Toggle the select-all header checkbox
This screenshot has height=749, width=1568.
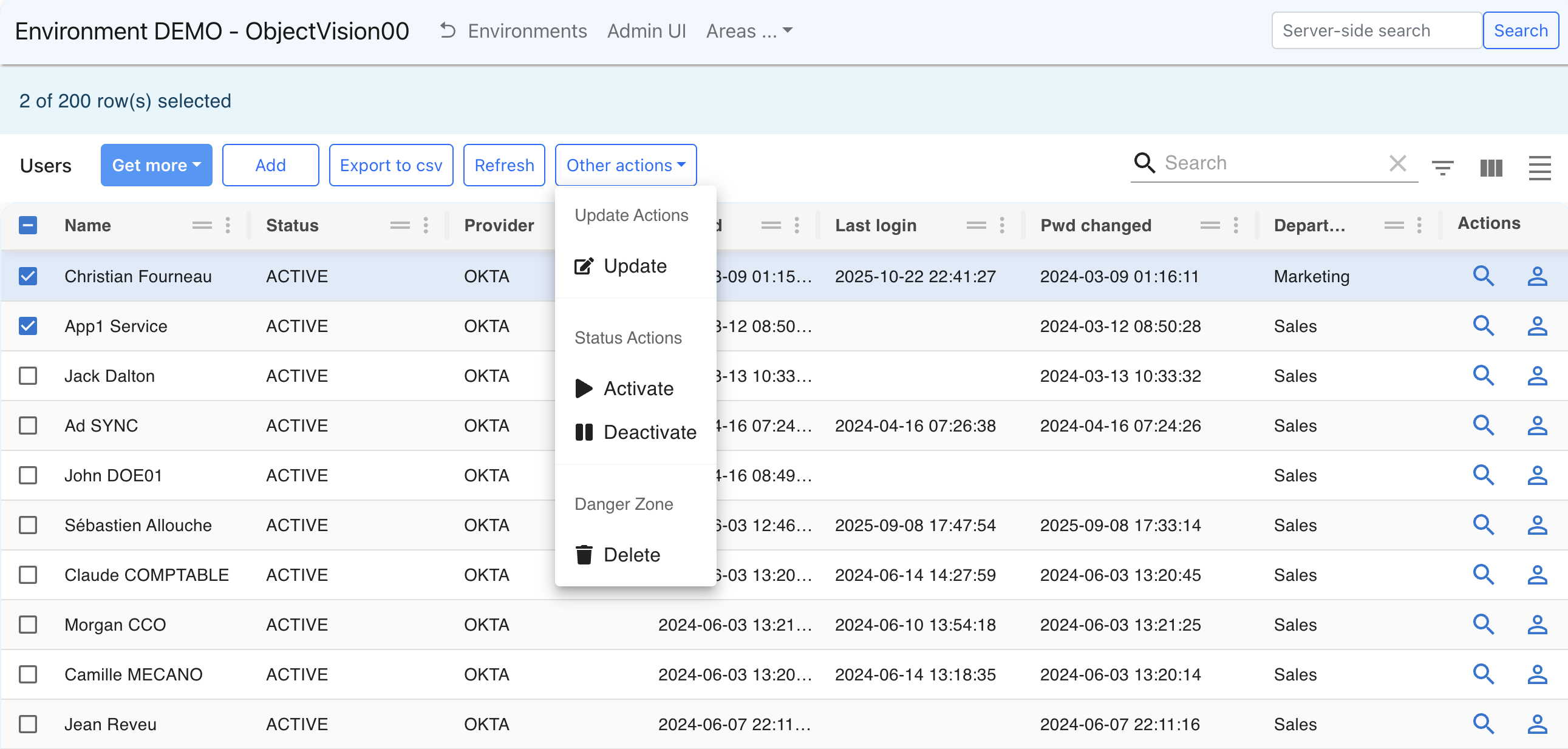28,225
